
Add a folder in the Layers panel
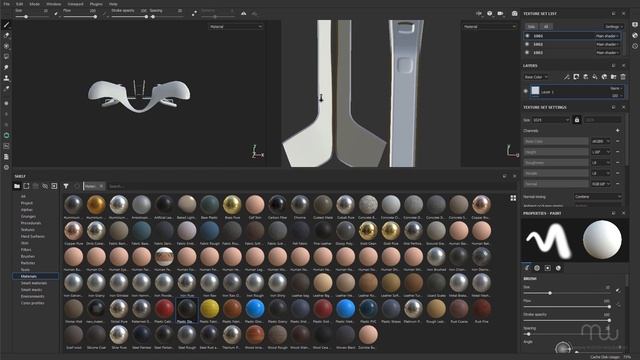[613, 77]
